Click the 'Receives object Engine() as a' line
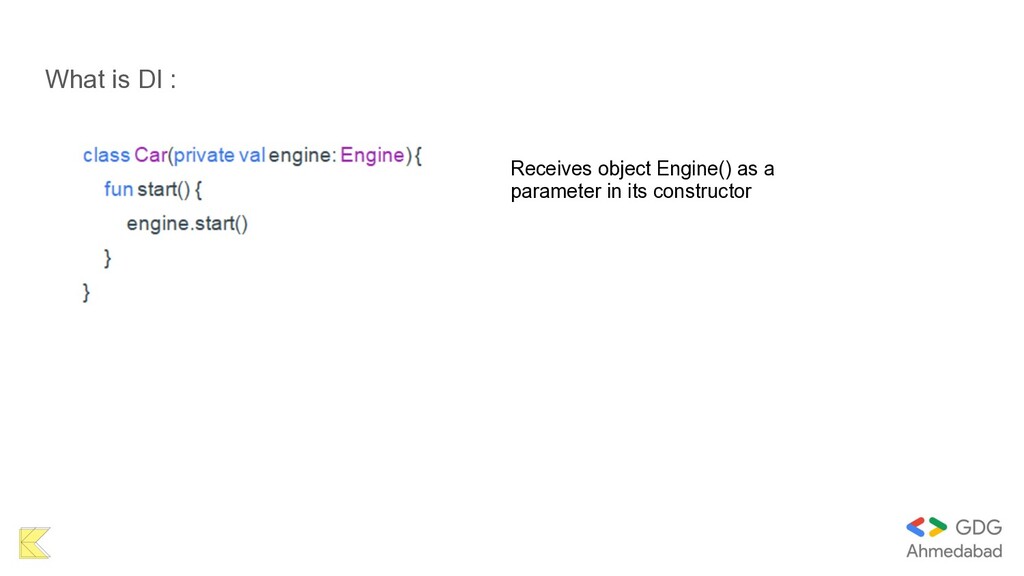Image resolution: width=1024 pixels, height=576 pixels. click(642, 169)
